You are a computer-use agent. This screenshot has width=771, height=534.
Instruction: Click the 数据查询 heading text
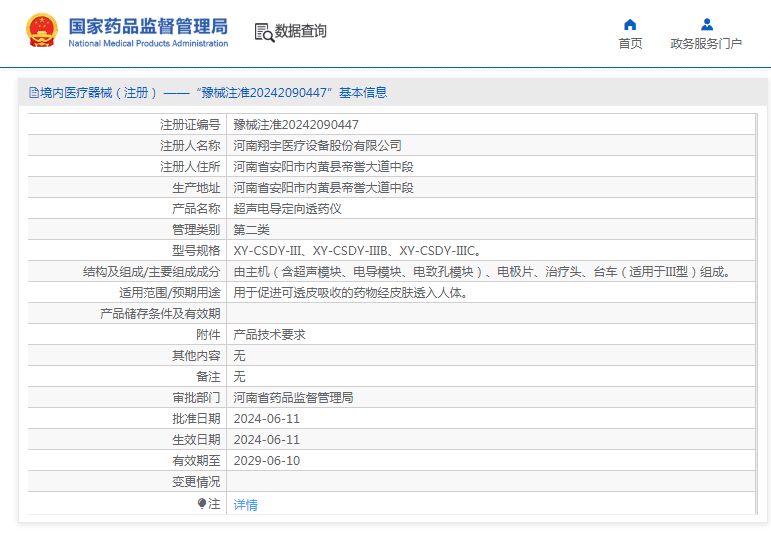click(x=300, y=31)
